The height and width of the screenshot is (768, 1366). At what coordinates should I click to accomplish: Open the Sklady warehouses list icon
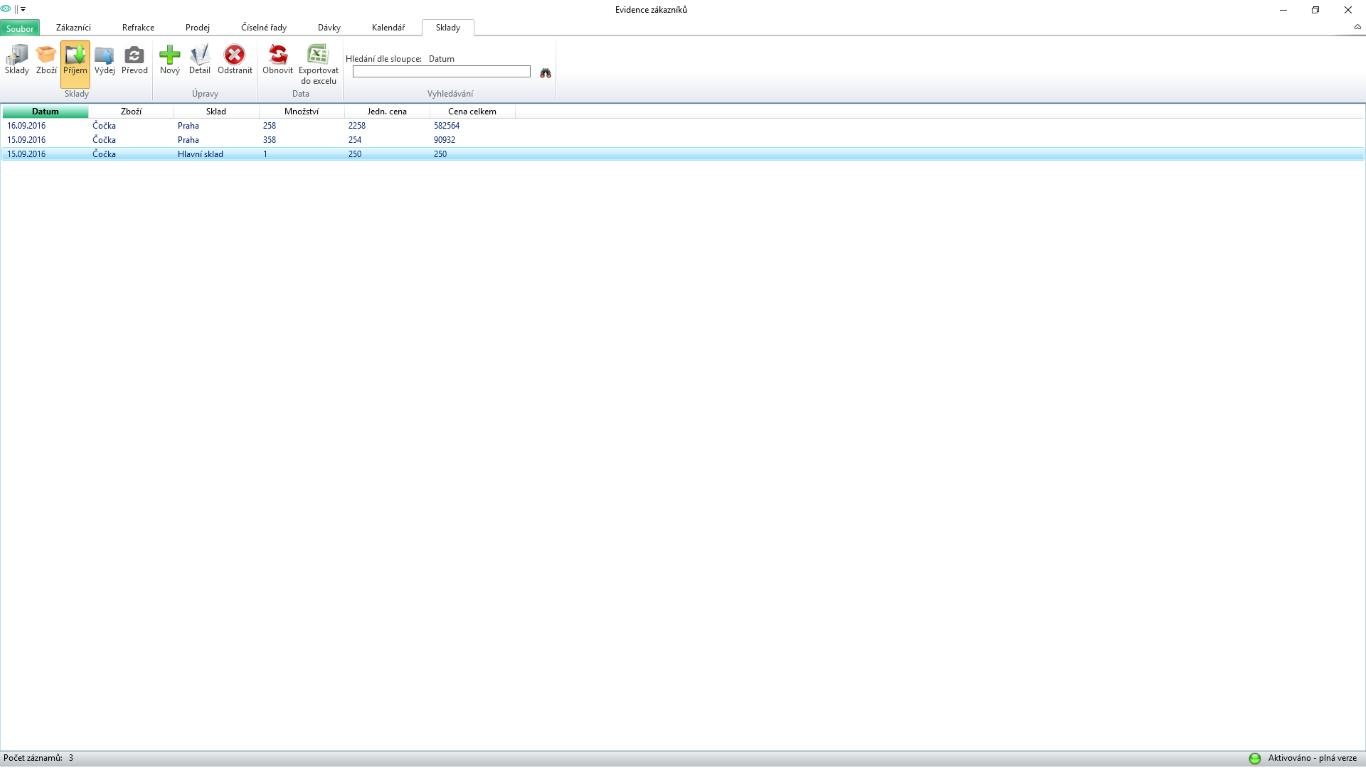pyautogui.click(x=17, y=60)
